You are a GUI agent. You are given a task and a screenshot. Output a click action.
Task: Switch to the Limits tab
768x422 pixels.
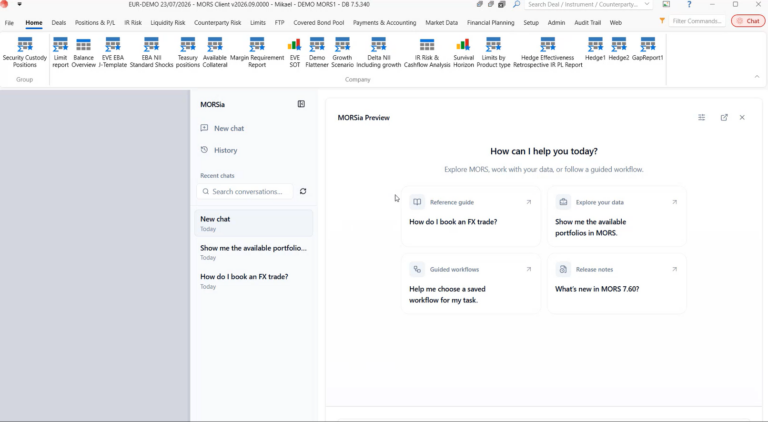[x=258, y=23]
